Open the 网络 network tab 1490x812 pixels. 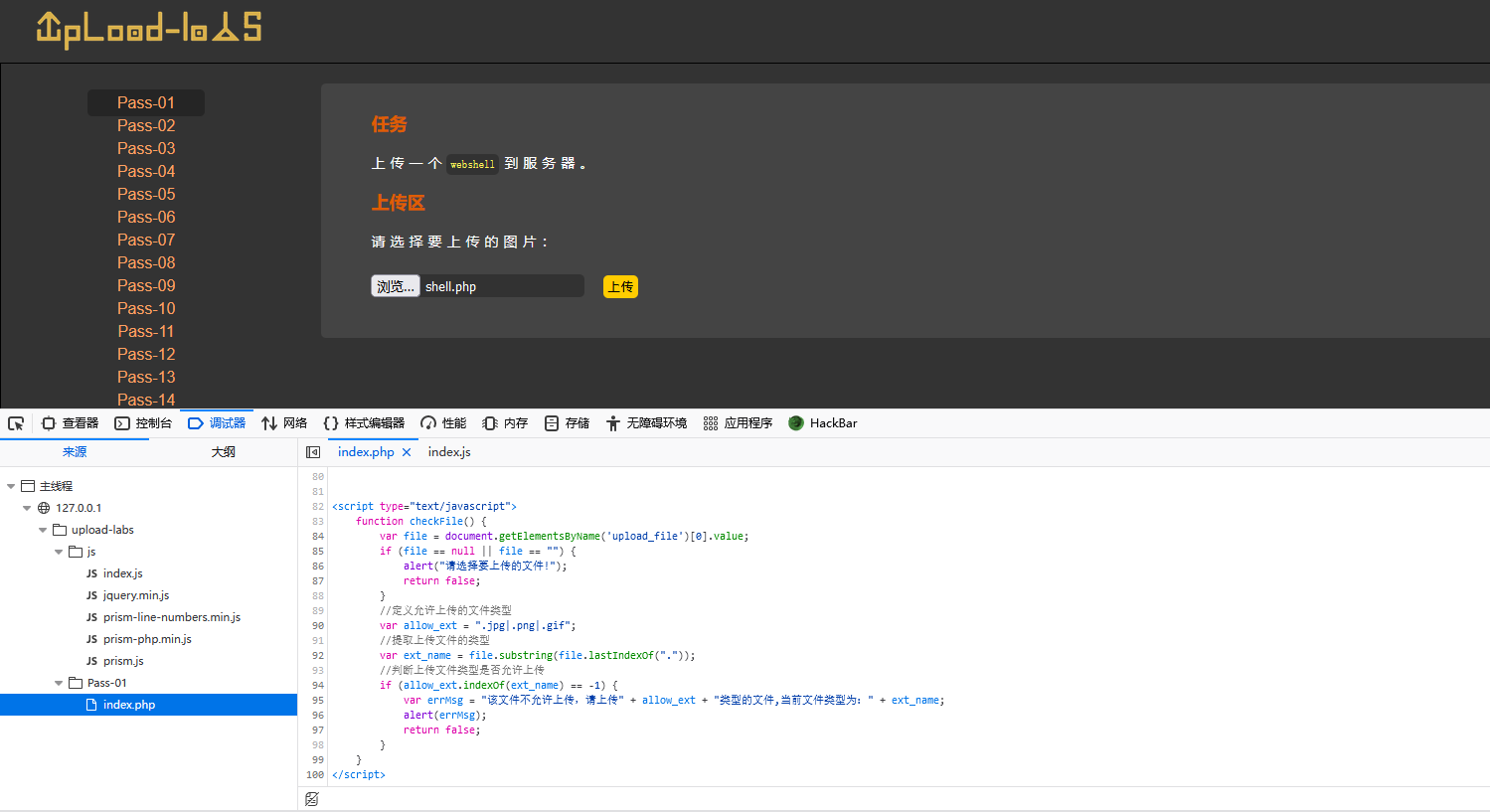point(284,423)
